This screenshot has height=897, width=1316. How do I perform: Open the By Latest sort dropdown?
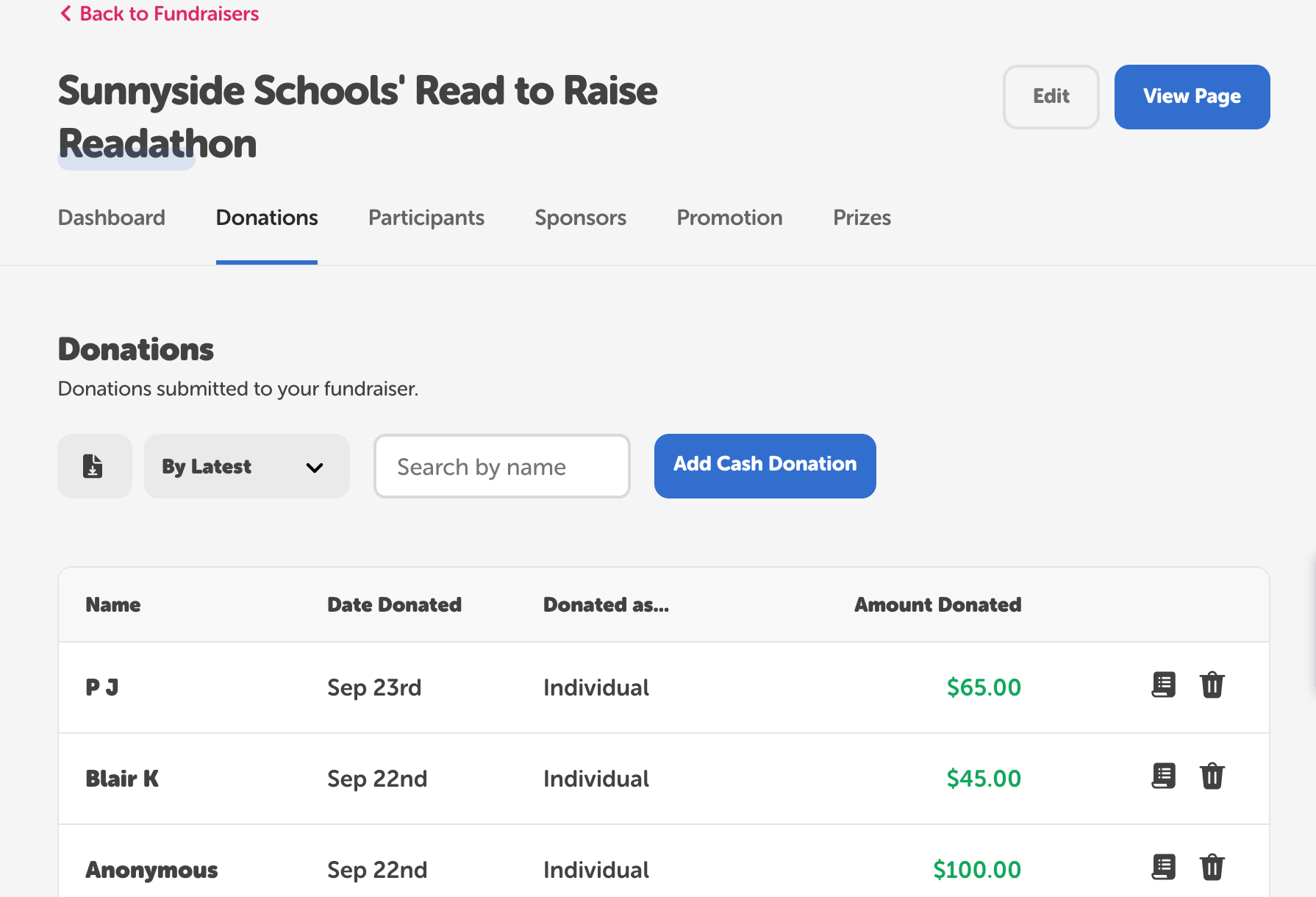[246, 465]
